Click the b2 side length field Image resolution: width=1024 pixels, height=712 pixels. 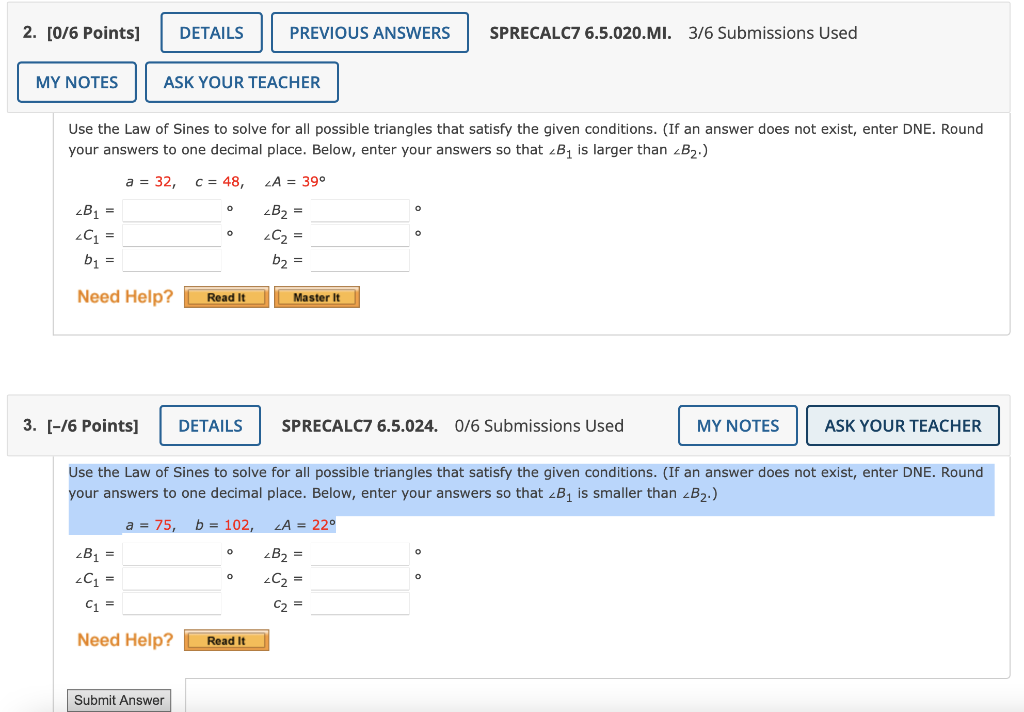(359, 260)
